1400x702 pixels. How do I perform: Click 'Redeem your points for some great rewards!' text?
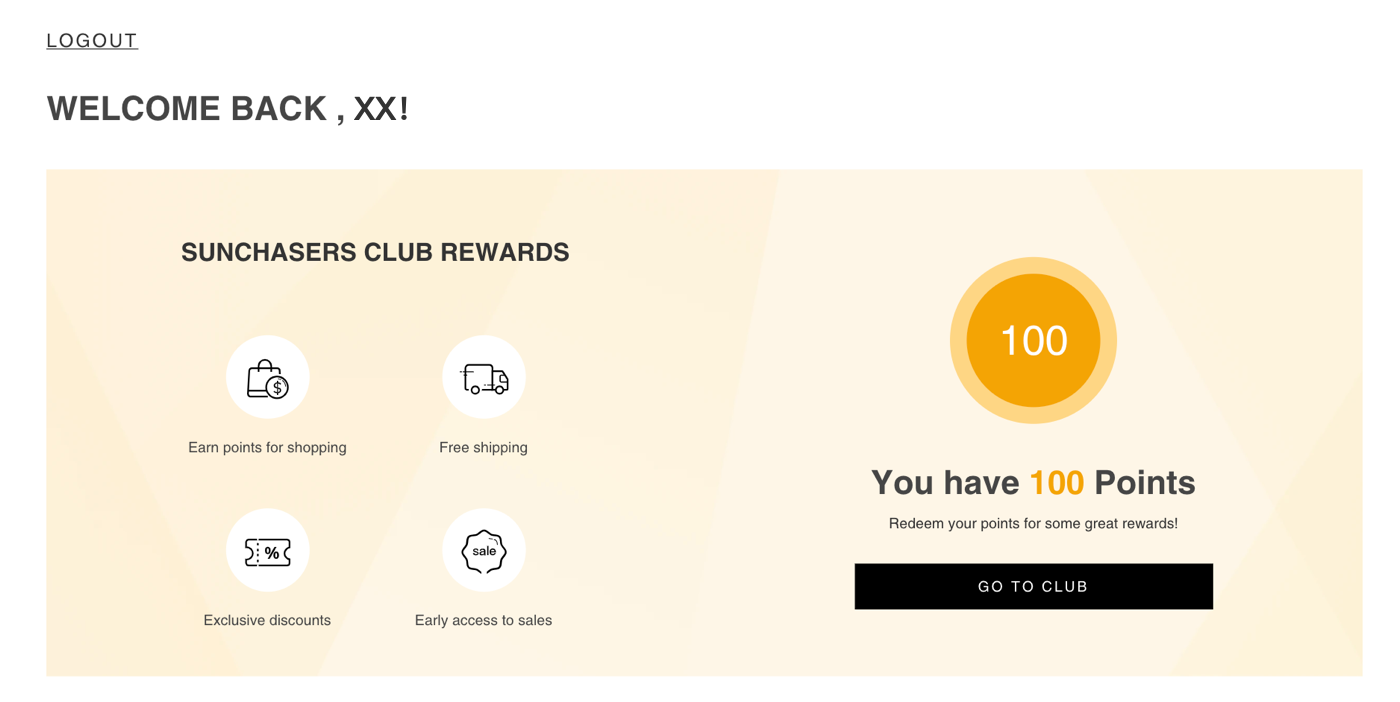tap(1033, 523)
